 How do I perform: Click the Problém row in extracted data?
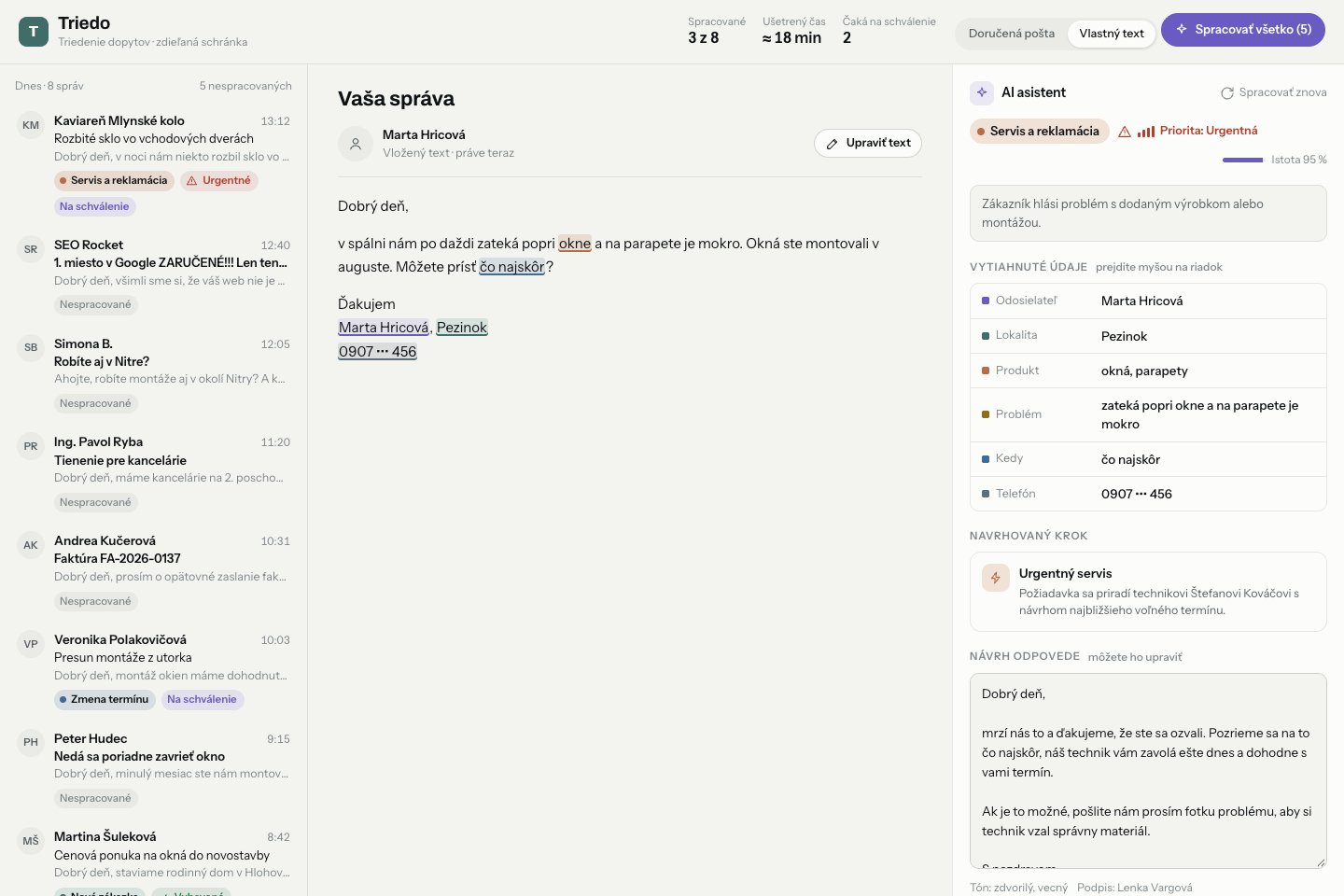tap(1148, 414)
